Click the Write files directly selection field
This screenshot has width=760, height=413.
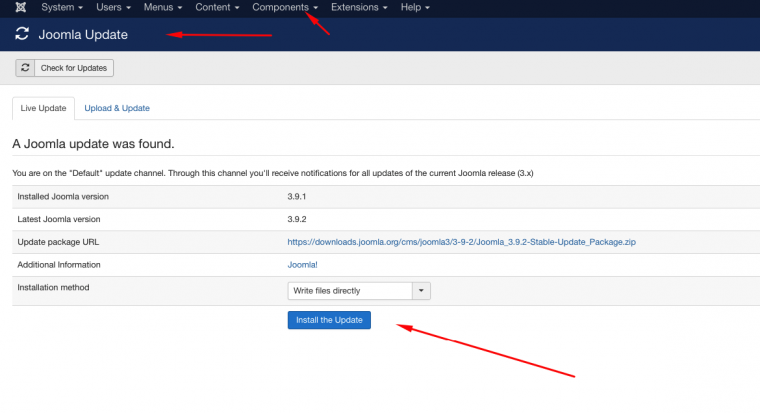click(x=349, y=291)
